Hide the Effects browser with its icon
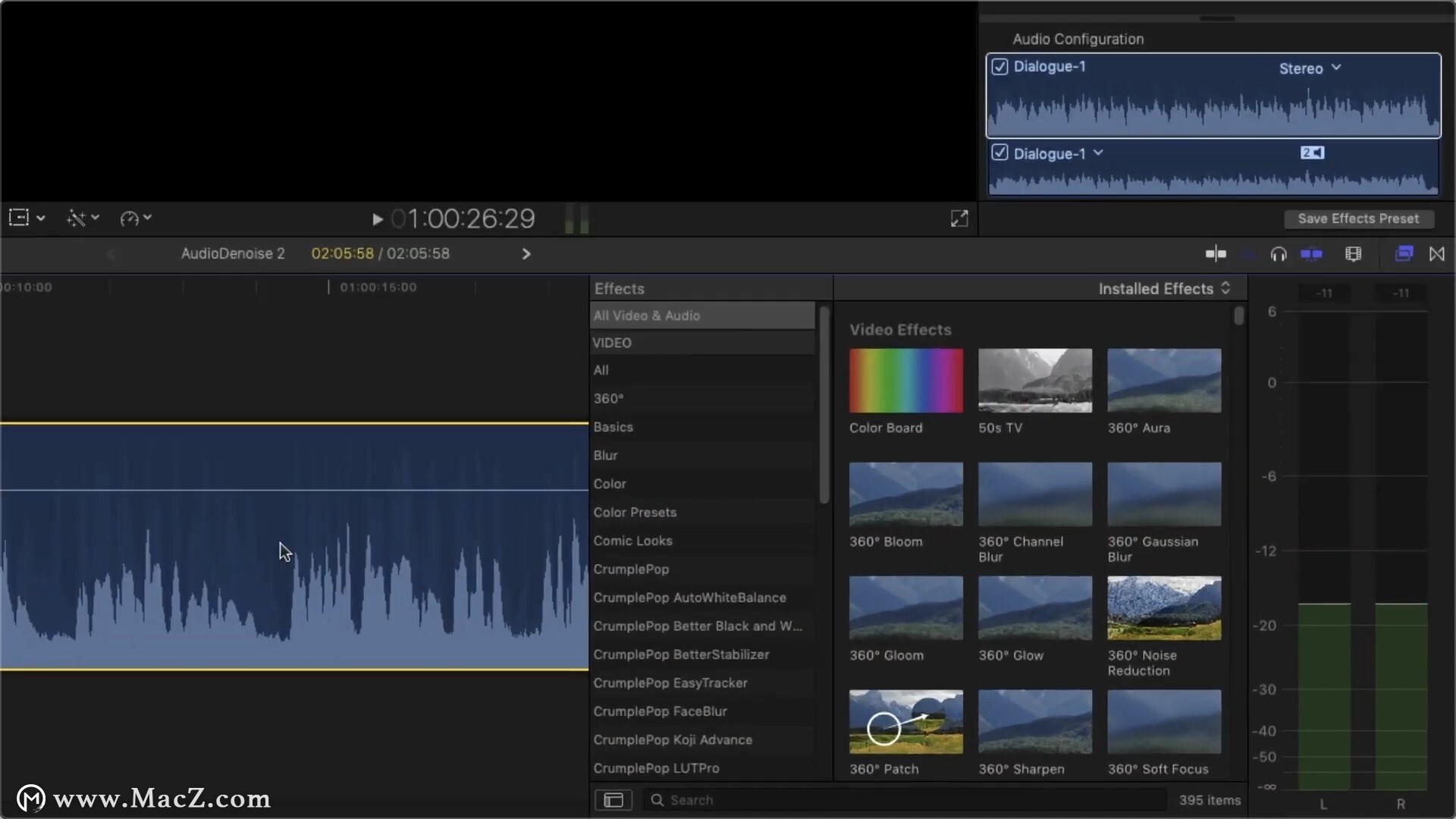Viewport: 1456px width, 819px height. [x=1404, y=254]
